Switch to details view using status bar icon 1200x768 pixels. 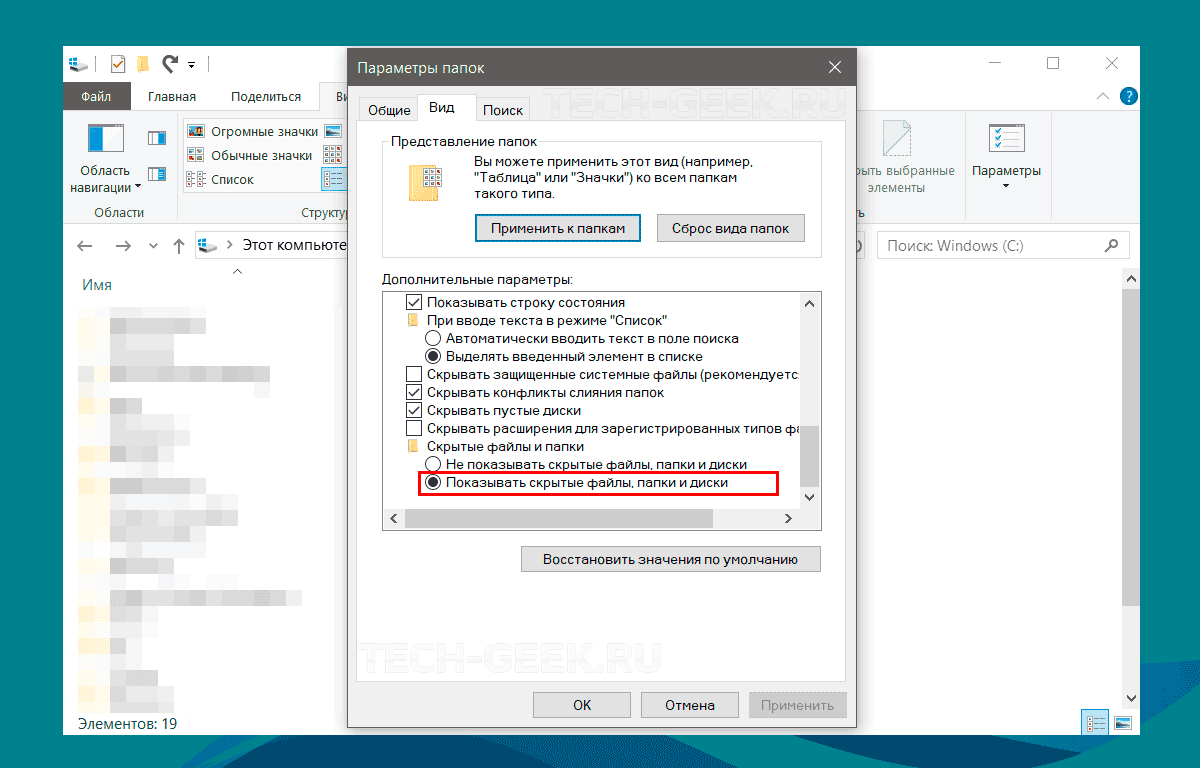pyautogui.click(x=1096, y=722)
